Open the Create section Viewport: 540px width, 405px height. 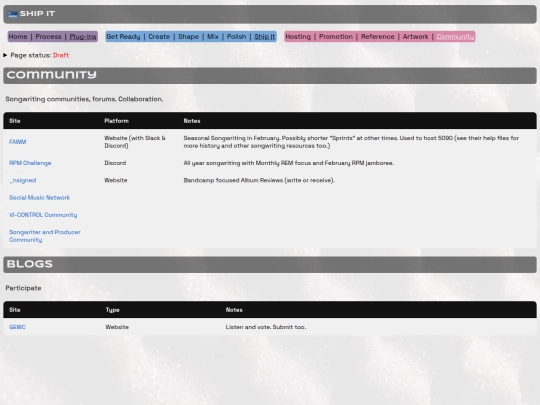(159, 37)
